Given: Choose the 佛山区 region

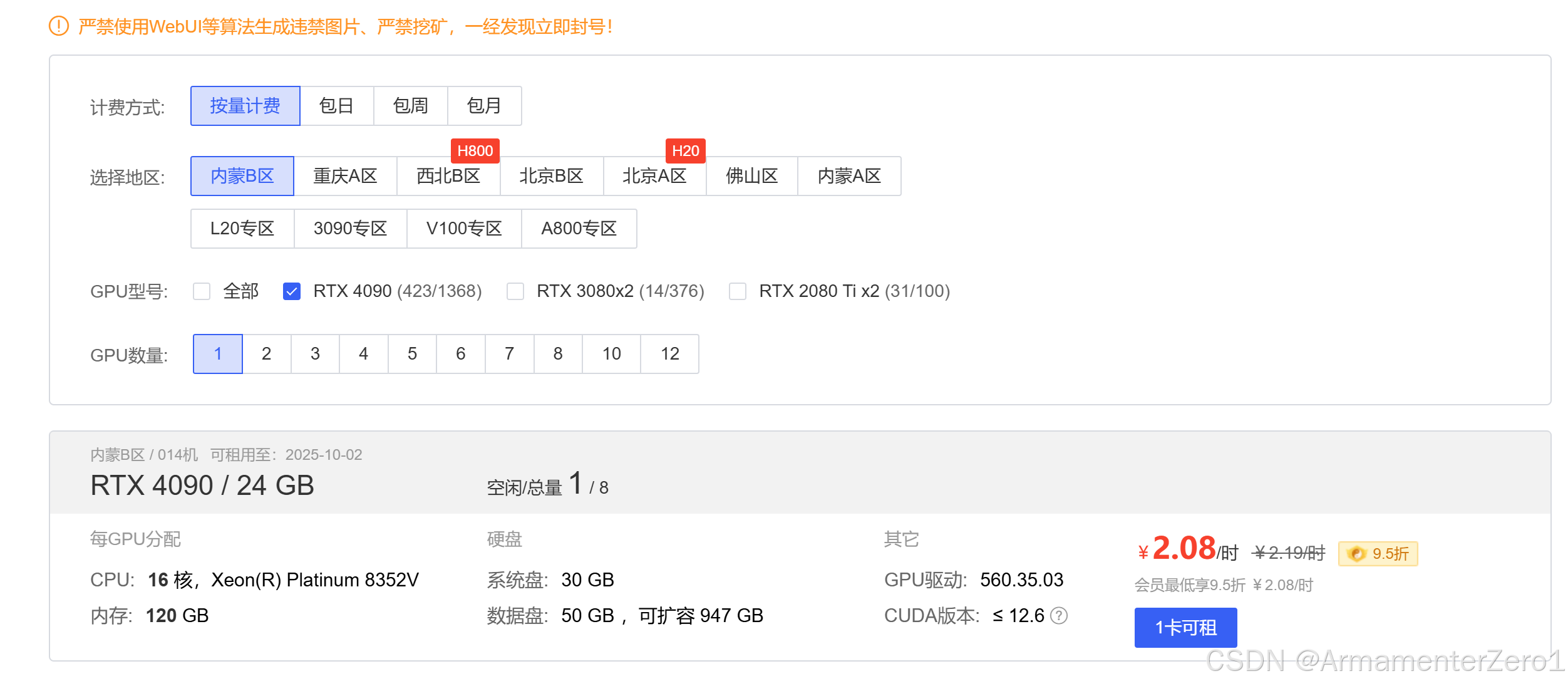Looking at the screenshot, I should coord(751,176).
